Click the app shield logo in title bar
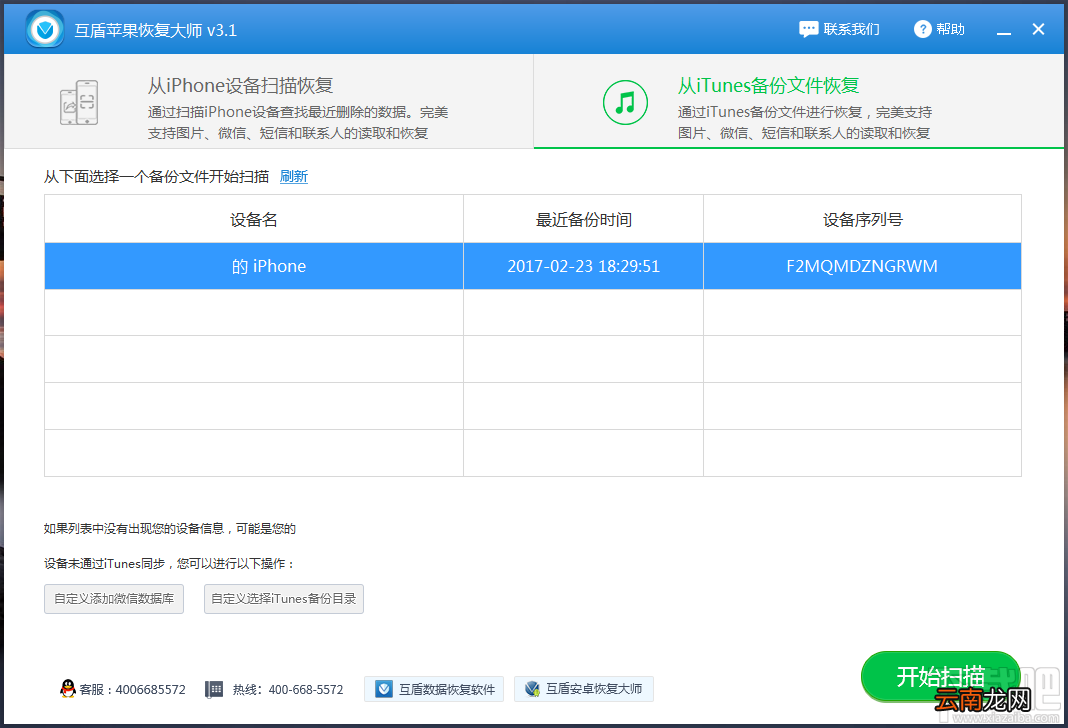Image resolution: width=1068 pixels, height=728 pixels. [x=45, y=29]
